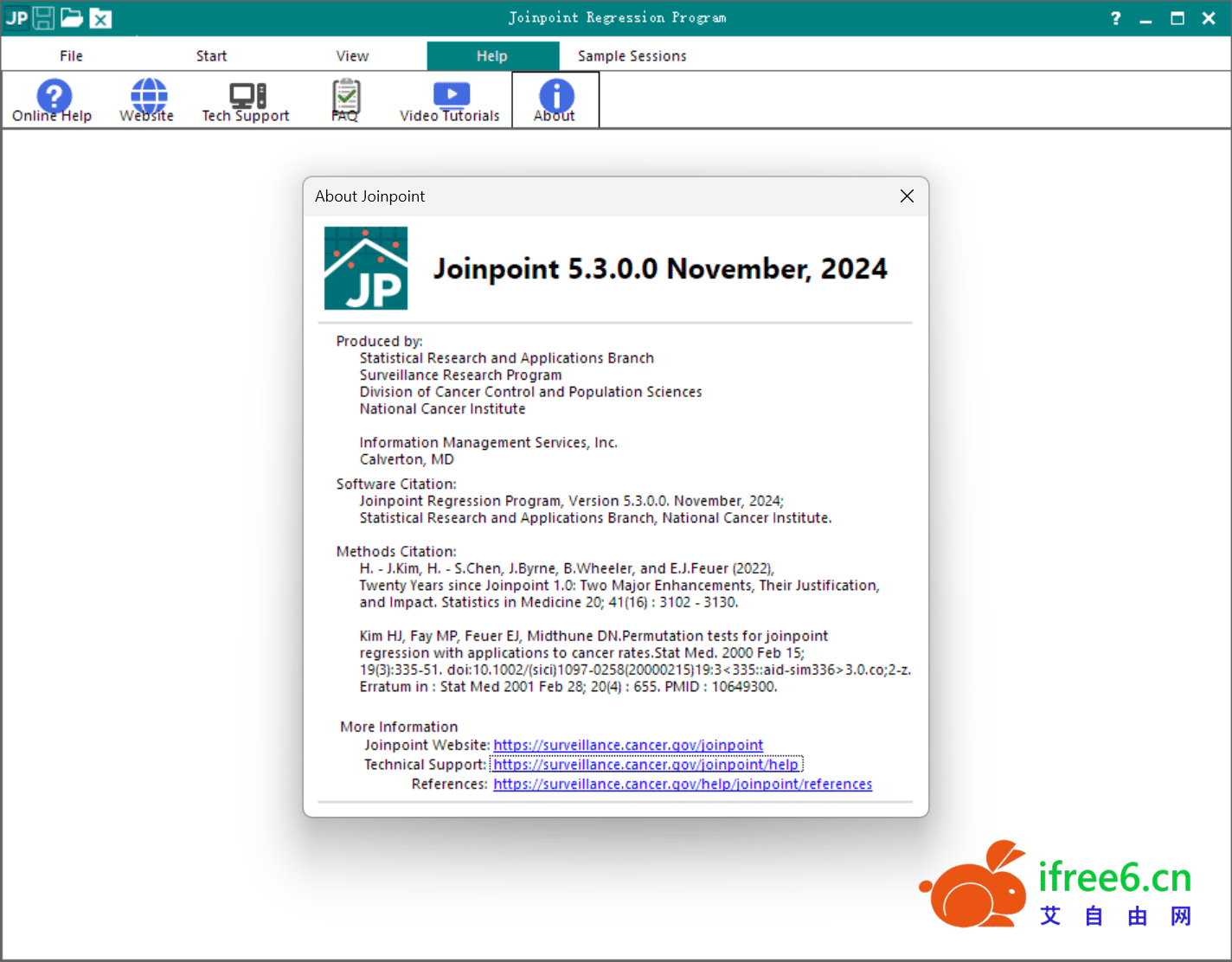Select the Help ribbon tab
1232x962 pixels.
492,55
